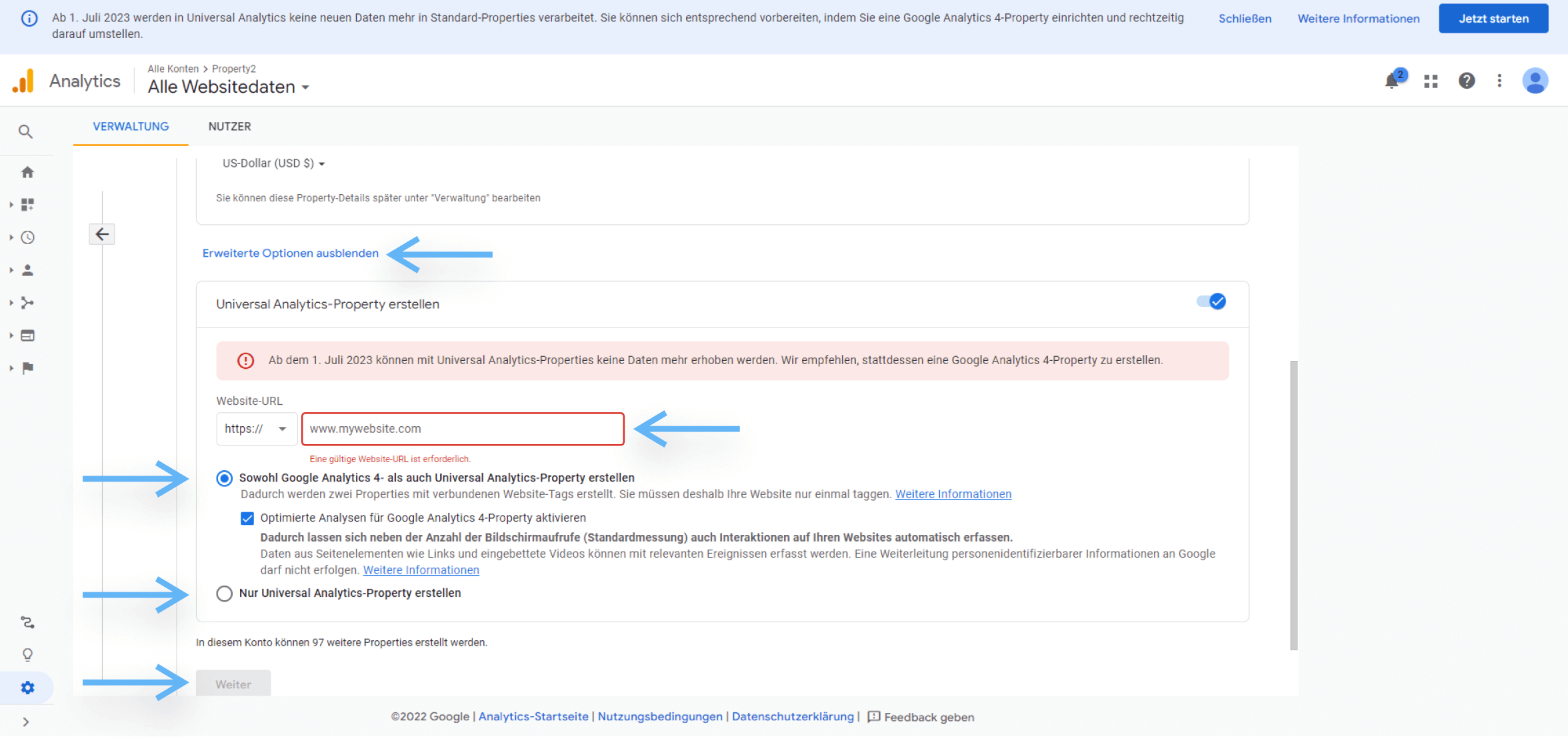Viewport: 1568px width, 737px height.
Task: Expand sidebar with bottom chevron
Action: tap(26, 722)
